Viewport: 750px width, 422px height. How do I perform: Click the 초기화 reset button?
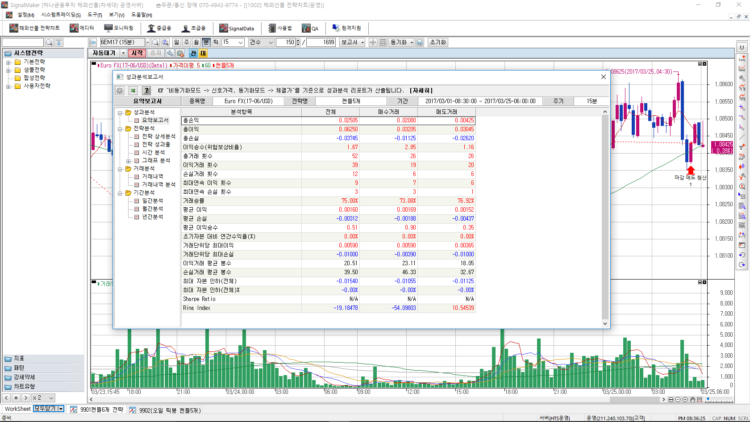pos(437,43)
